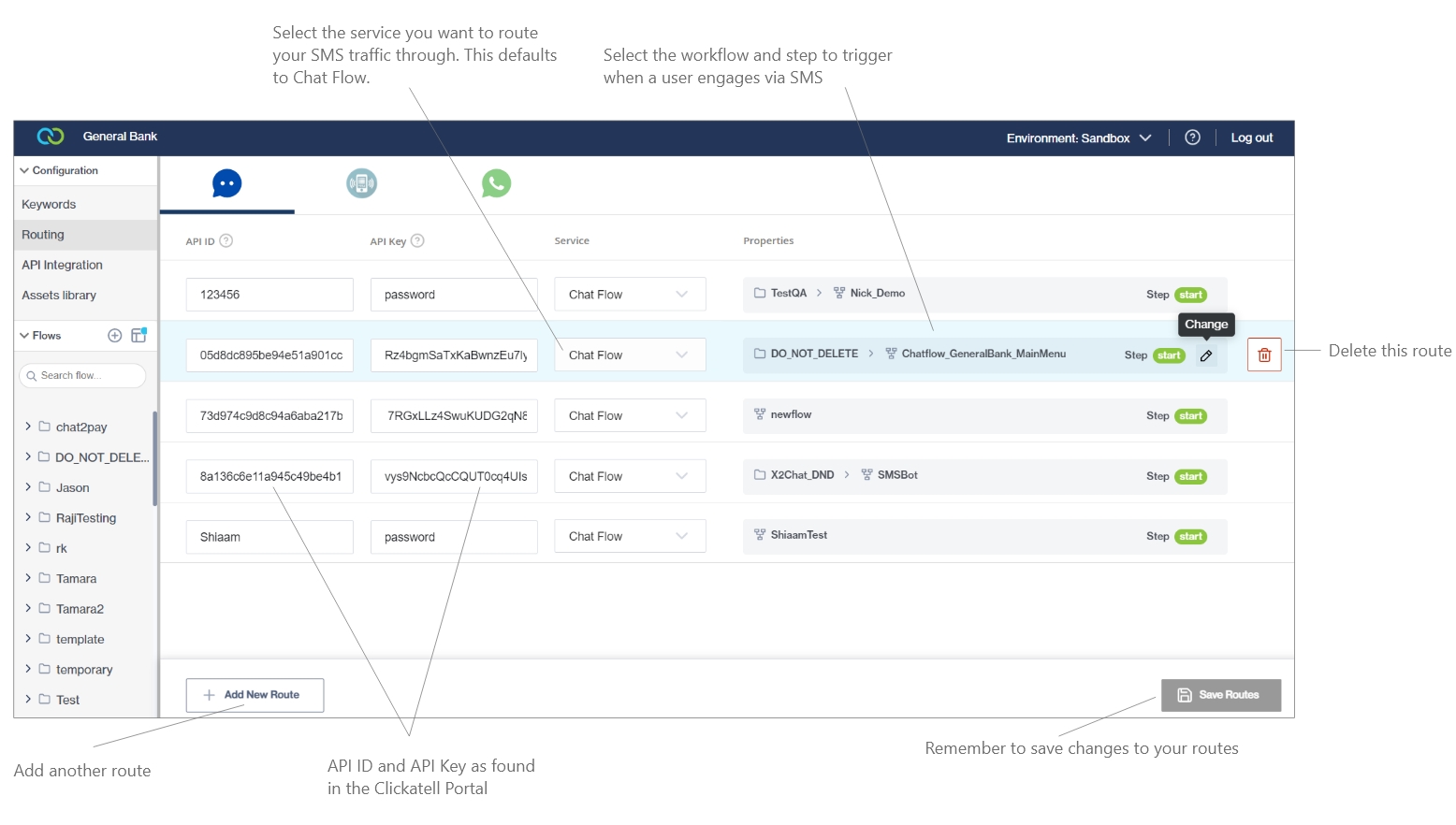Click the API Key help icon
Screen dimensions: 1456x825
click(x=418, y=240)
